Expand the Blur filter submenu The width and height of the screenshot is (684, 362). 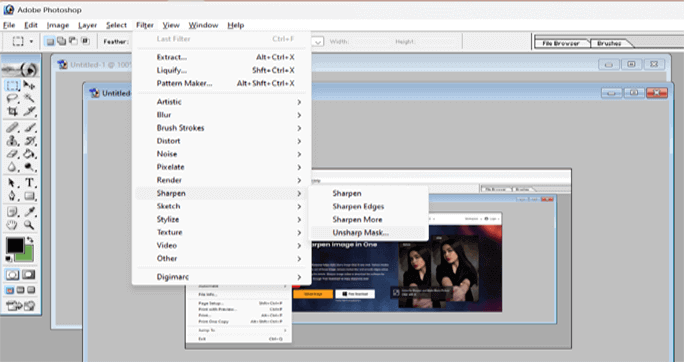click(223, 115)
